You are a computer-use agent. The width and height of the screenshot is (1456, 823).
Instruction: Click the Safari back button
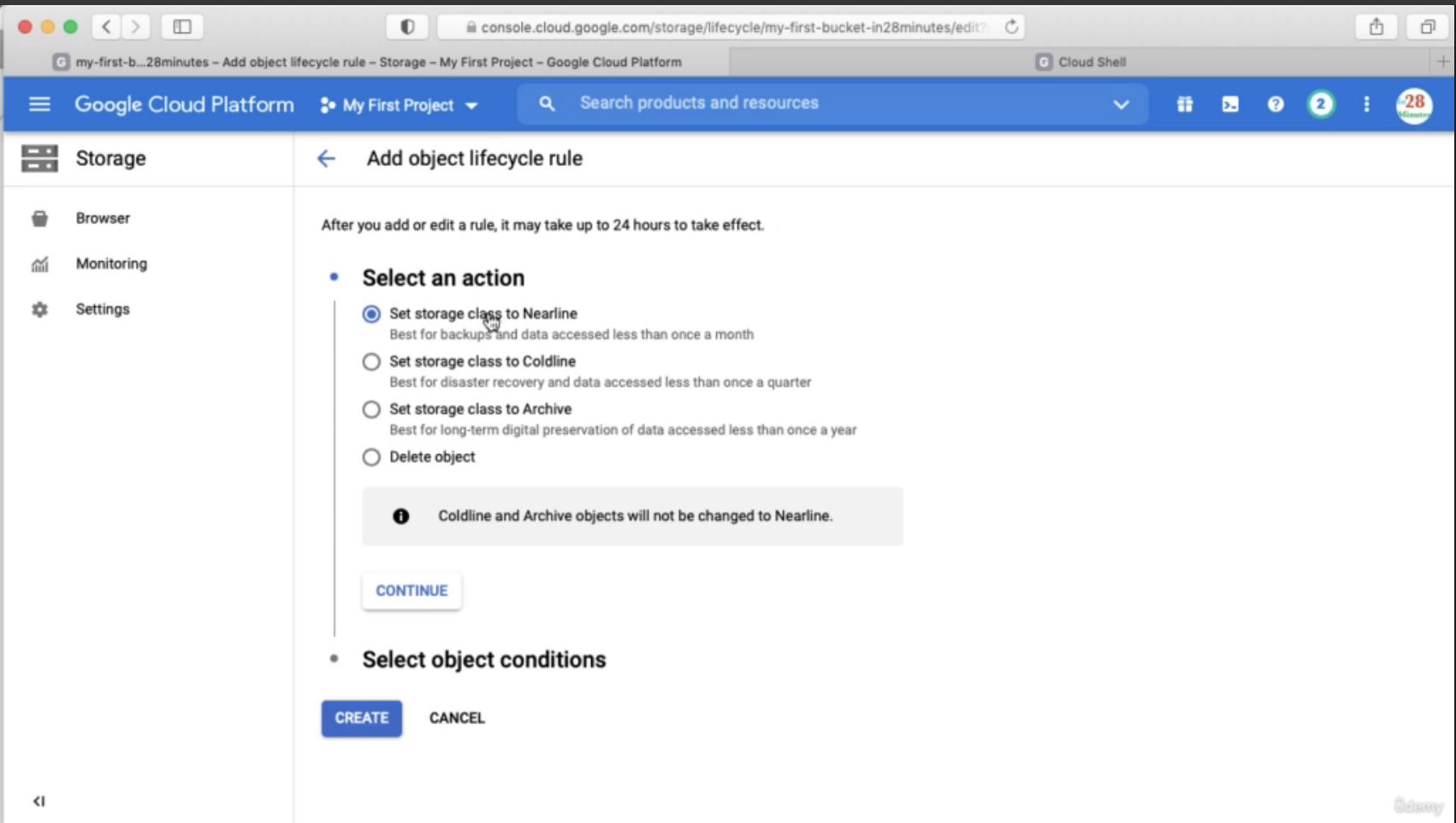(106, 27)
